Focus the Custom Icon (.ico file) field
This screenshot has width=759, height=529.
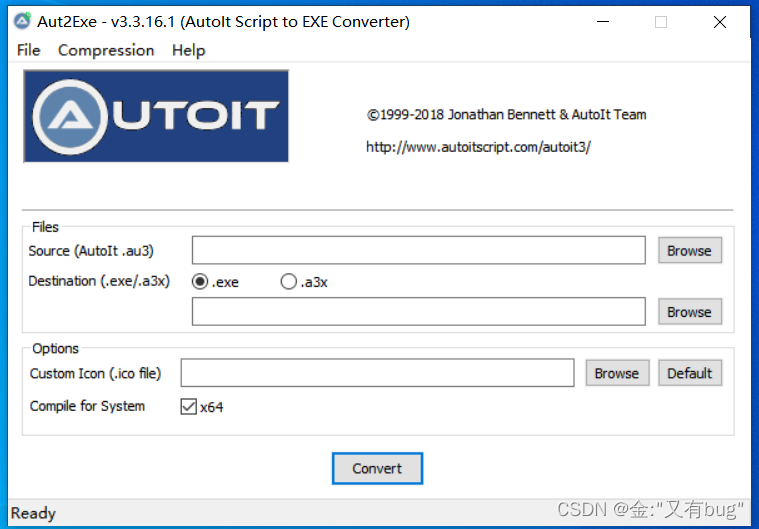pos(378,373)
